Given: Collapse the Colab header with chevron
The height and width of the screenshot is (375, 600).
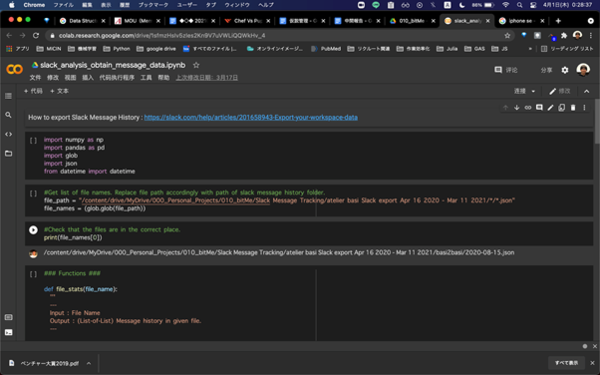Looking at the screenshot, I should tap(587, 91).
